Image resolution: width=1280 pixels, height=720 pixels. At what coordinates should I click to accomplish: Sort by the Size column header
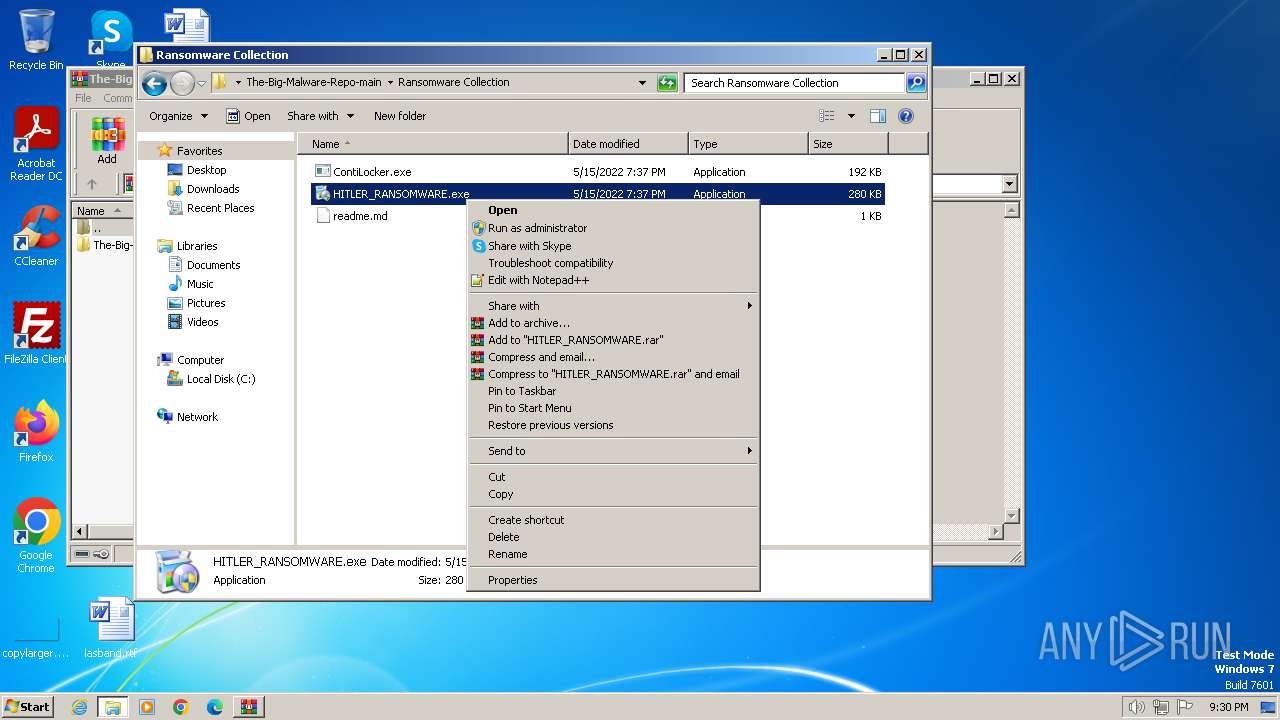coord(848,144)
